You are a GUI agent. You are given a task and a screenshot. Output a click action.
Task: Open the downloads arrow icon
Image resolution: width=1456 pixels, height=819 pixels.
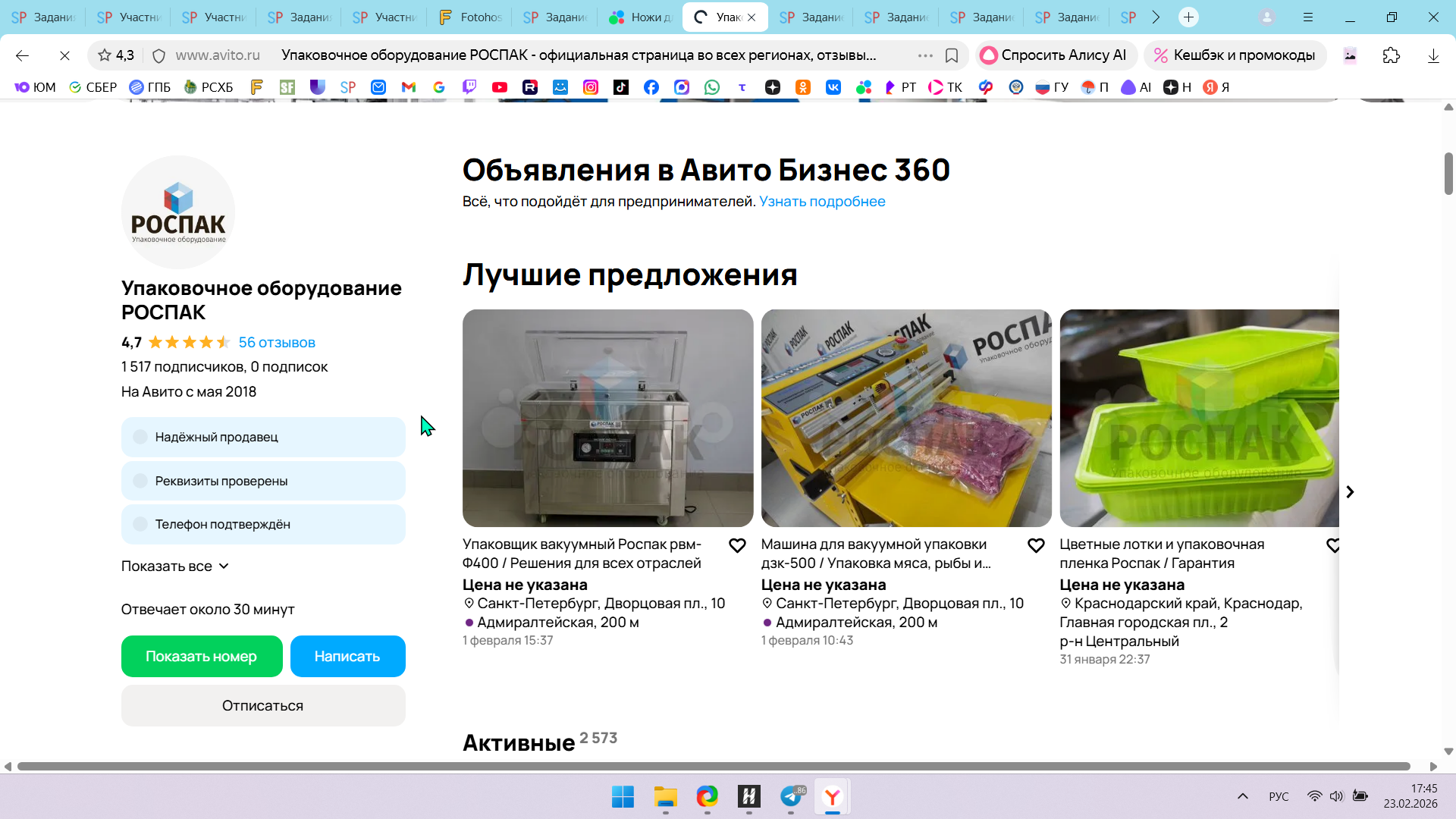point(1433,55)
